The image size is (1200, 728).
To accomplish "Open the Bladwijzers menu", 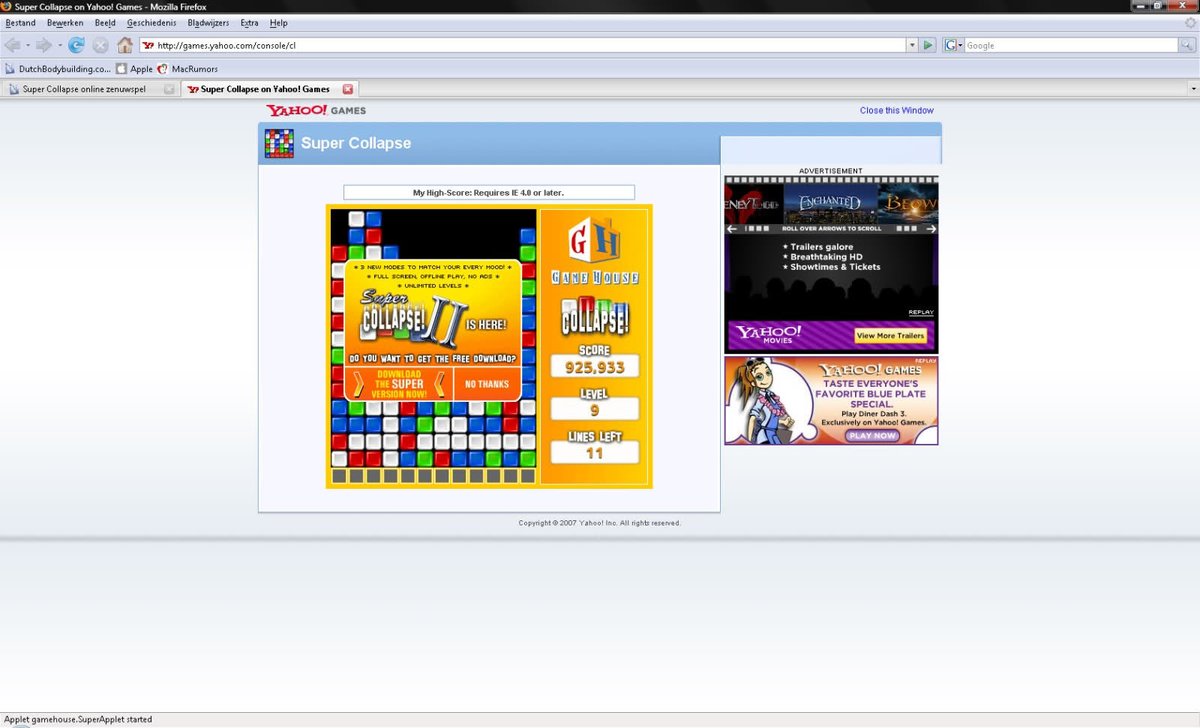I will click(x=208, y=23).
